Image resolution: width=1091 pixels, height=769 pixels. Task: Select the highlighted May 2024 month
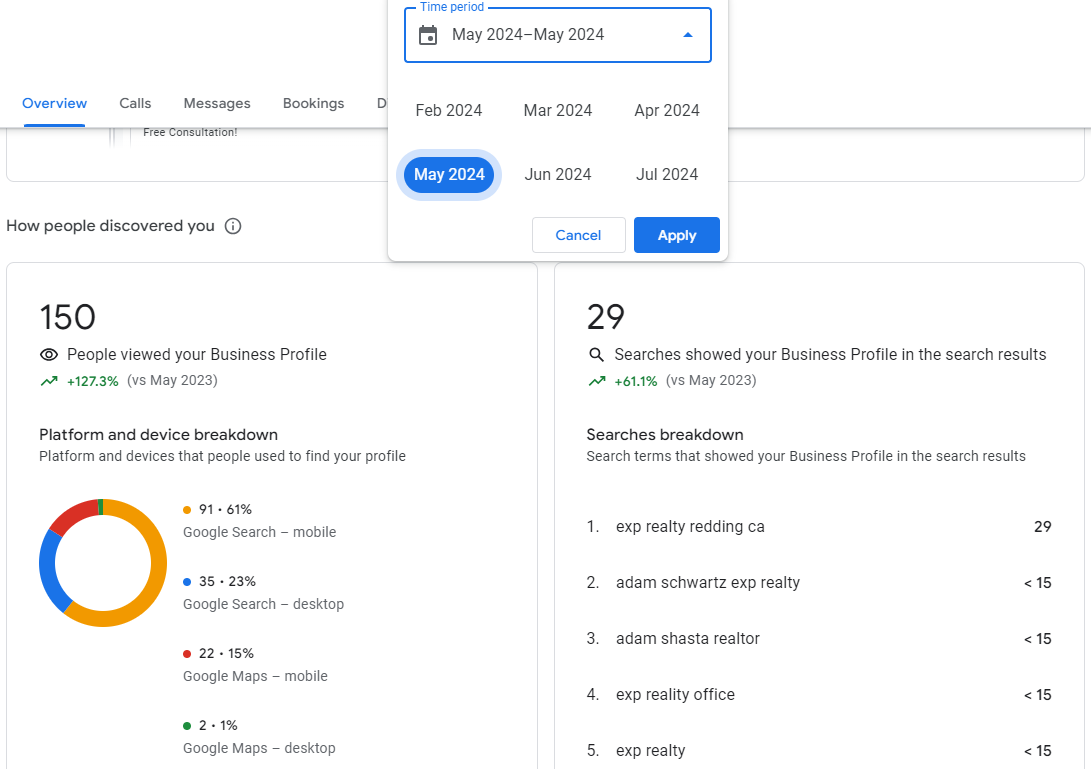(449, 175)
